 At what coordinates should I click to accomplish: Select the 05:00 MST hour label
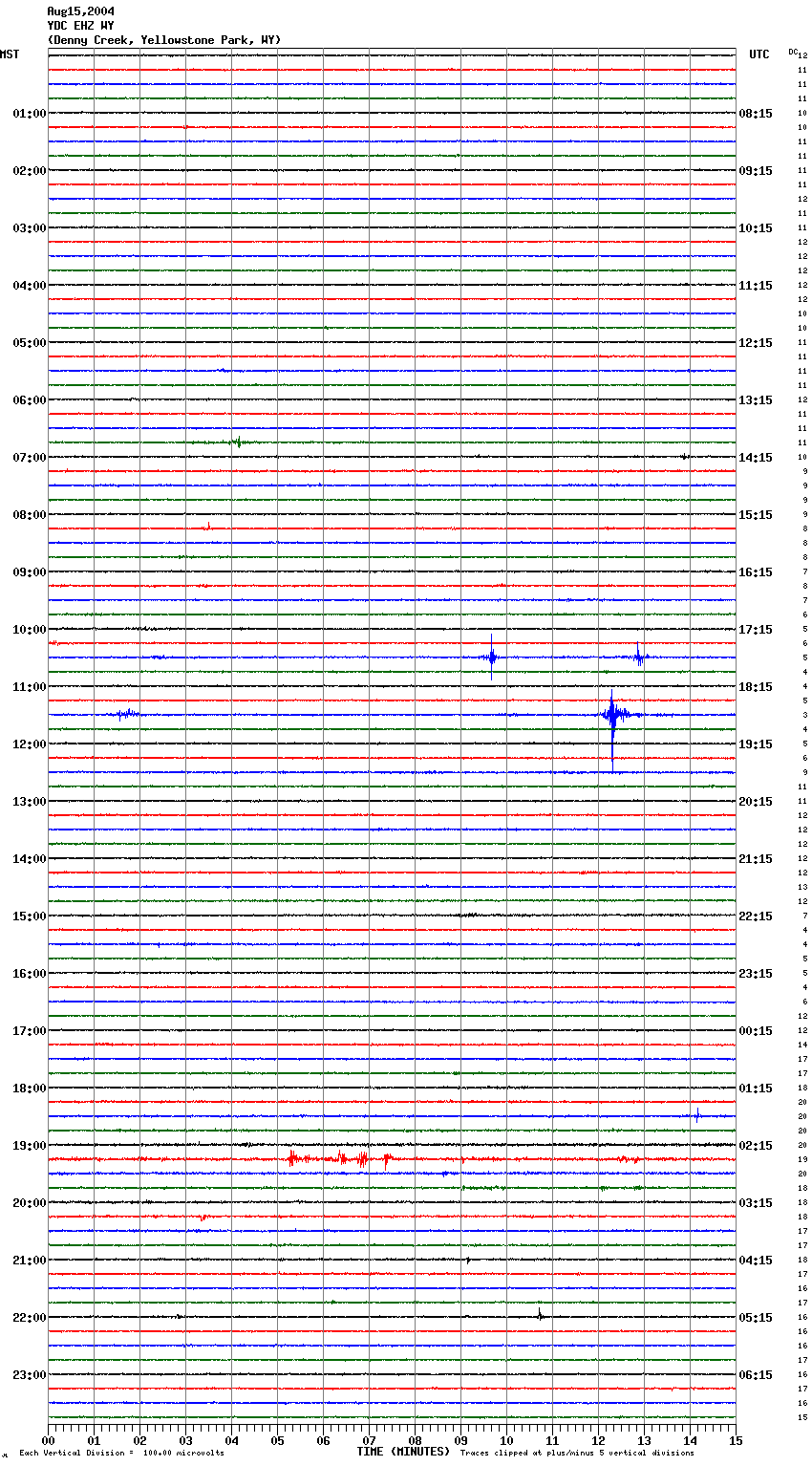click(30, 343)
